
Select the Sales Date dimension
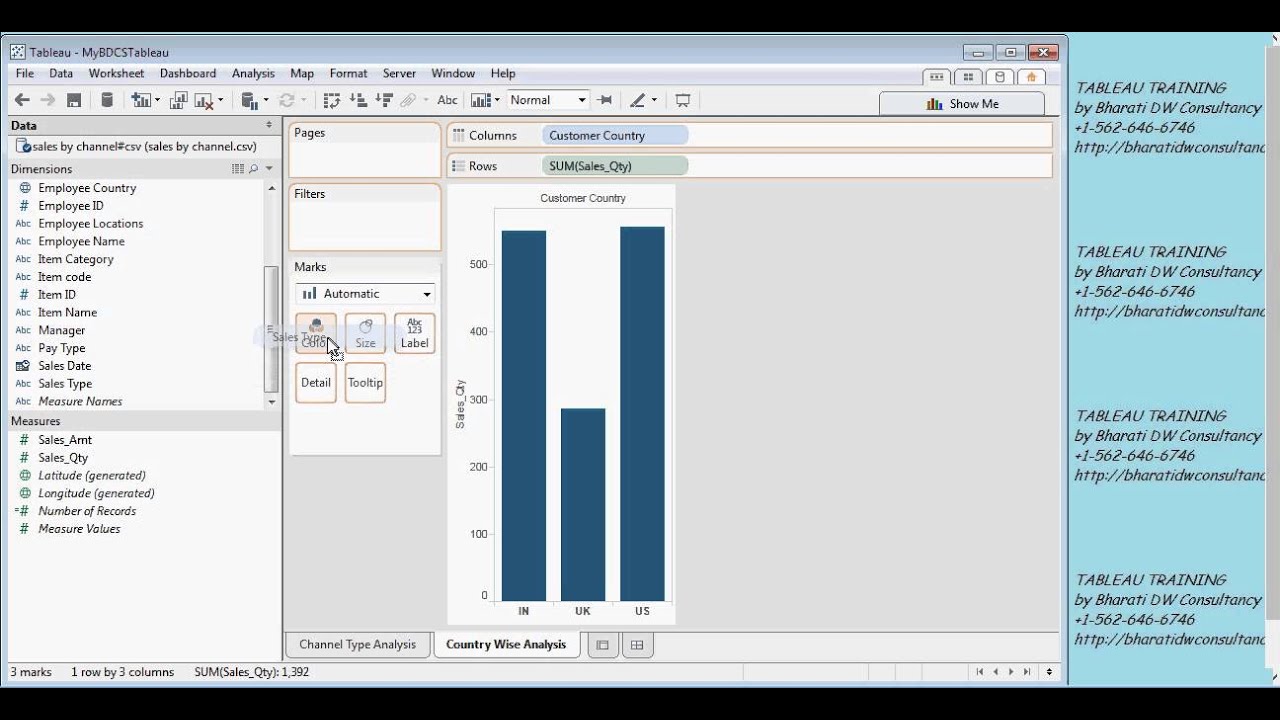click(64, 366)
